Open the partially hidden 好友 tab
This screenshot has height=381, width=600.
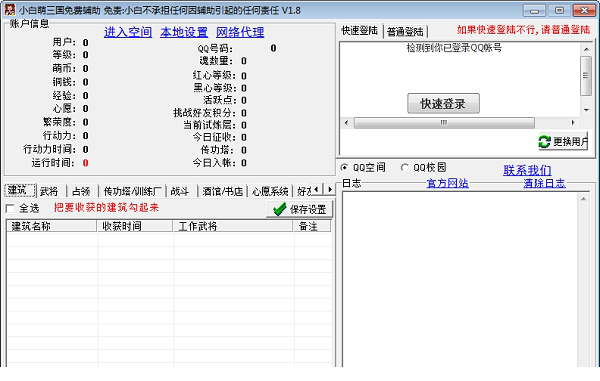[303, 191]
